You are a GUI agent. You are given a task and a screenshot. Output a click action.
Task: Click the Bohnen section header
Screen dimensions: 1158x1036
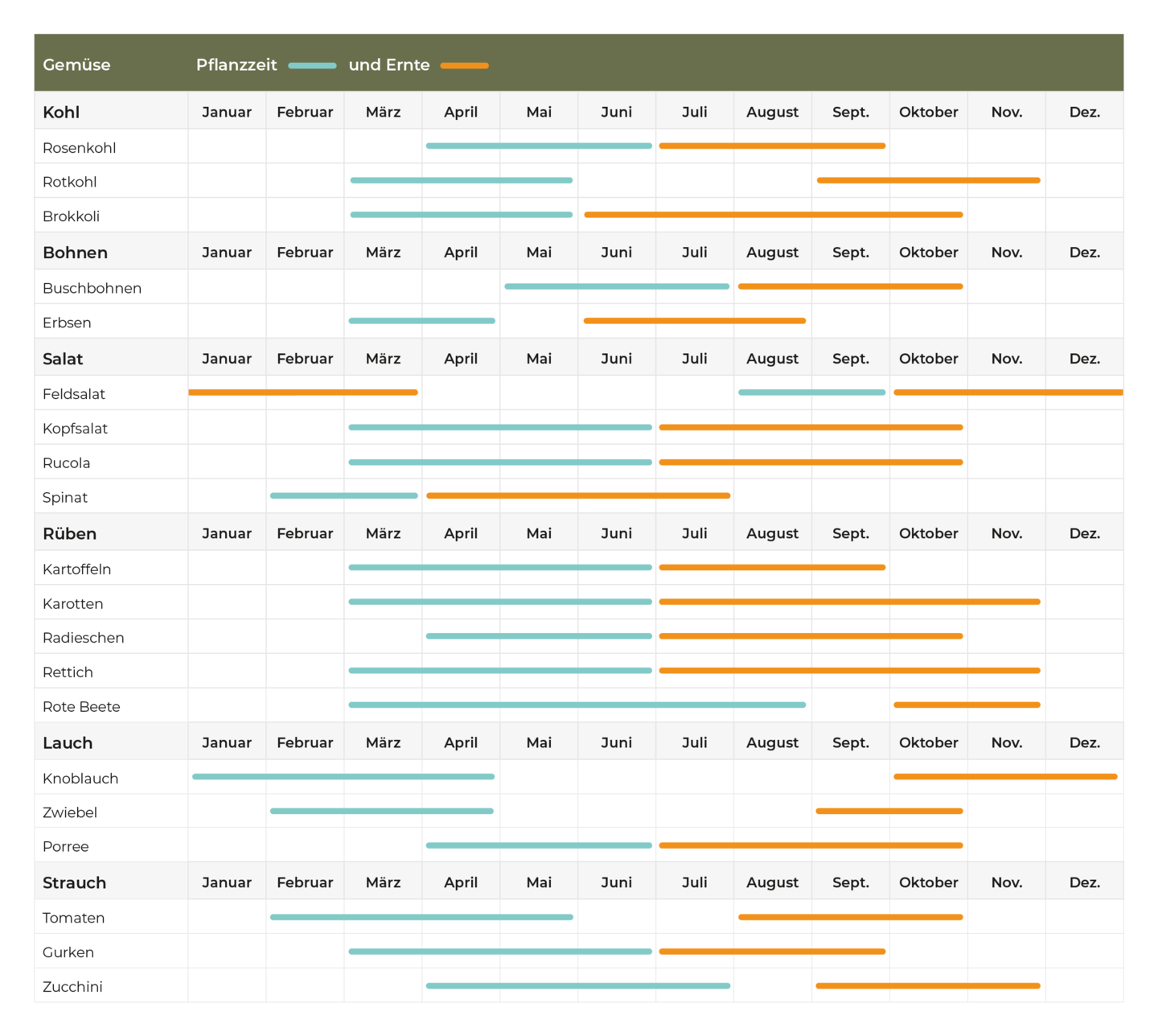click(x=75, y=253)
